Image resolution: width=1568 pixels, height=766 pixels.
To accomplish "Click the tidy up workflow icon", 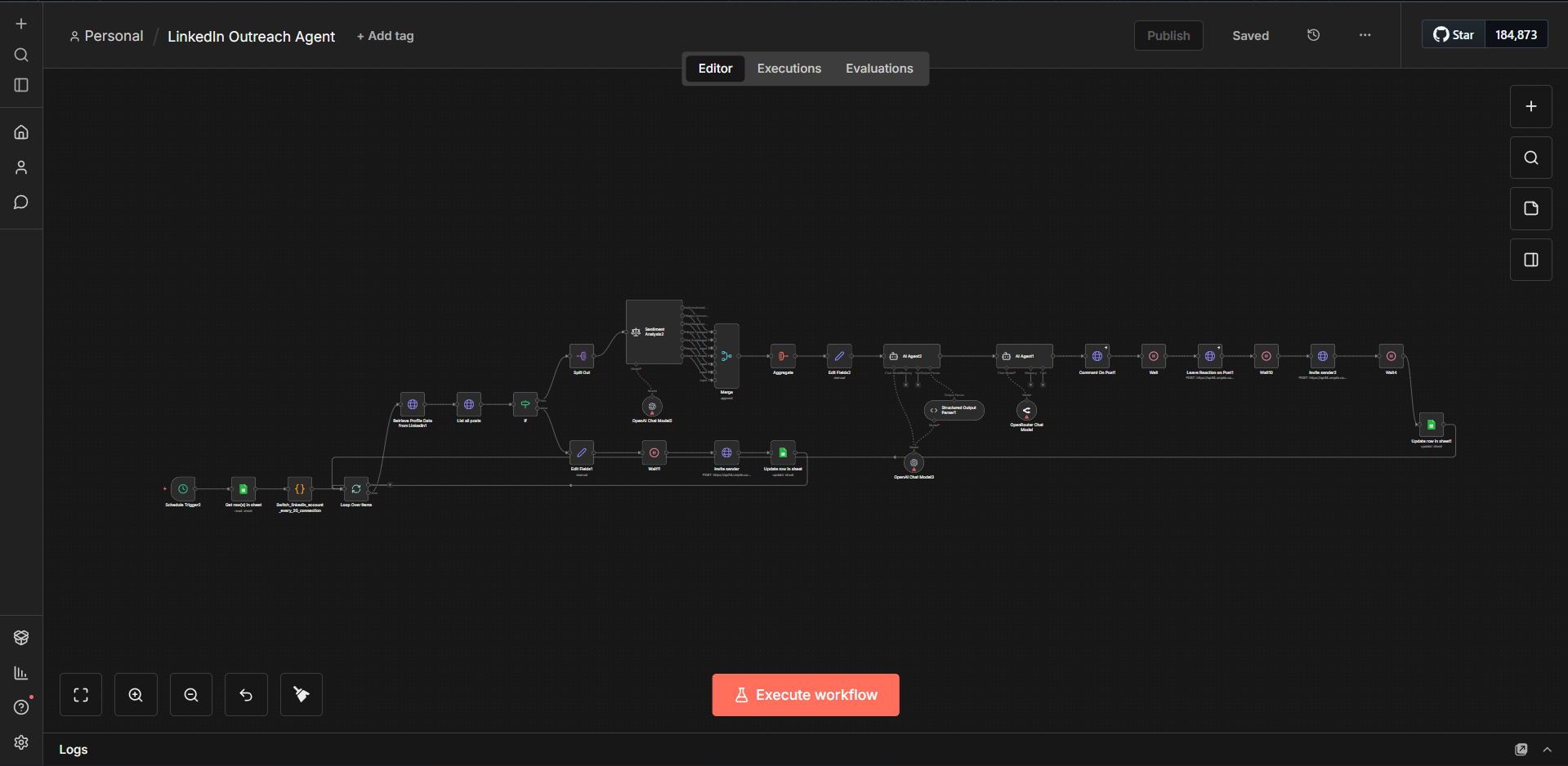I will [302, 695].
